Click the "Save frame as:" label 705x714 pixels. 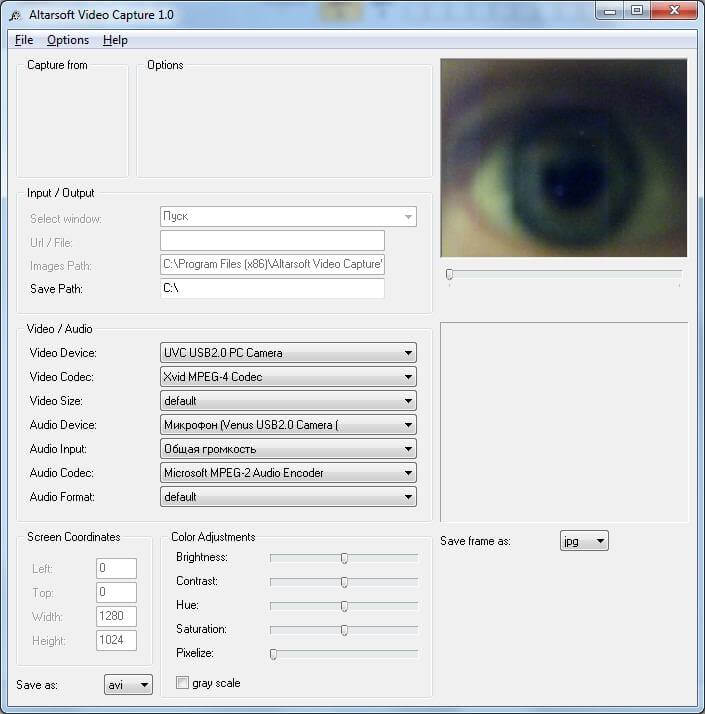475,541
